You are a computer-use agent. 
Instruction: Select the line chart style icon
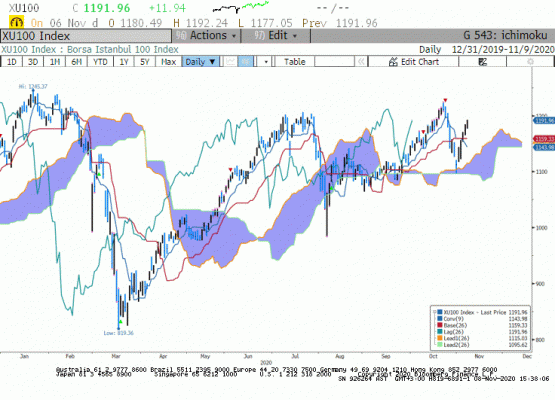230,62
